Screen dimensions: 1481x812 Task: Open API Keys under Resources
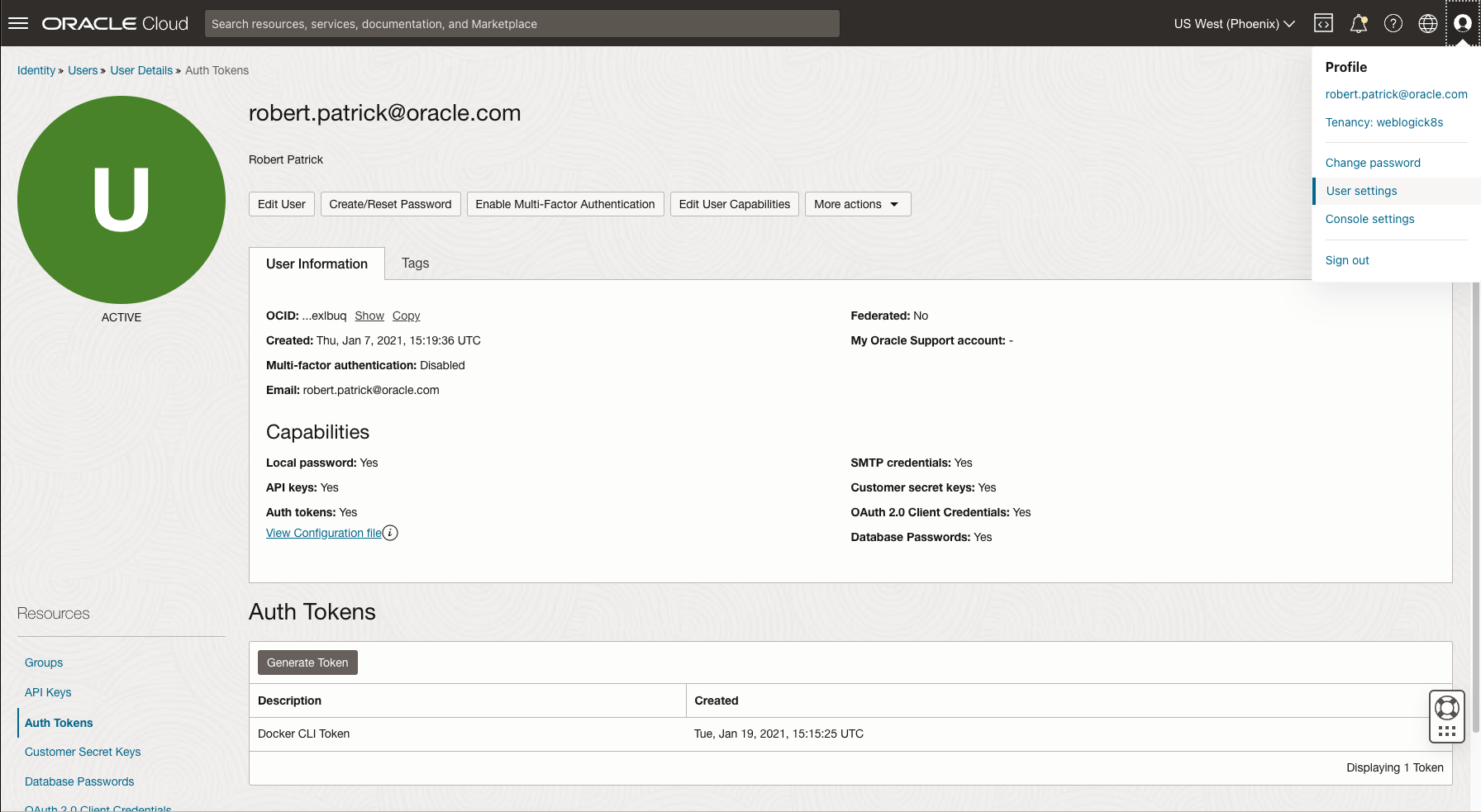[48, 692]
